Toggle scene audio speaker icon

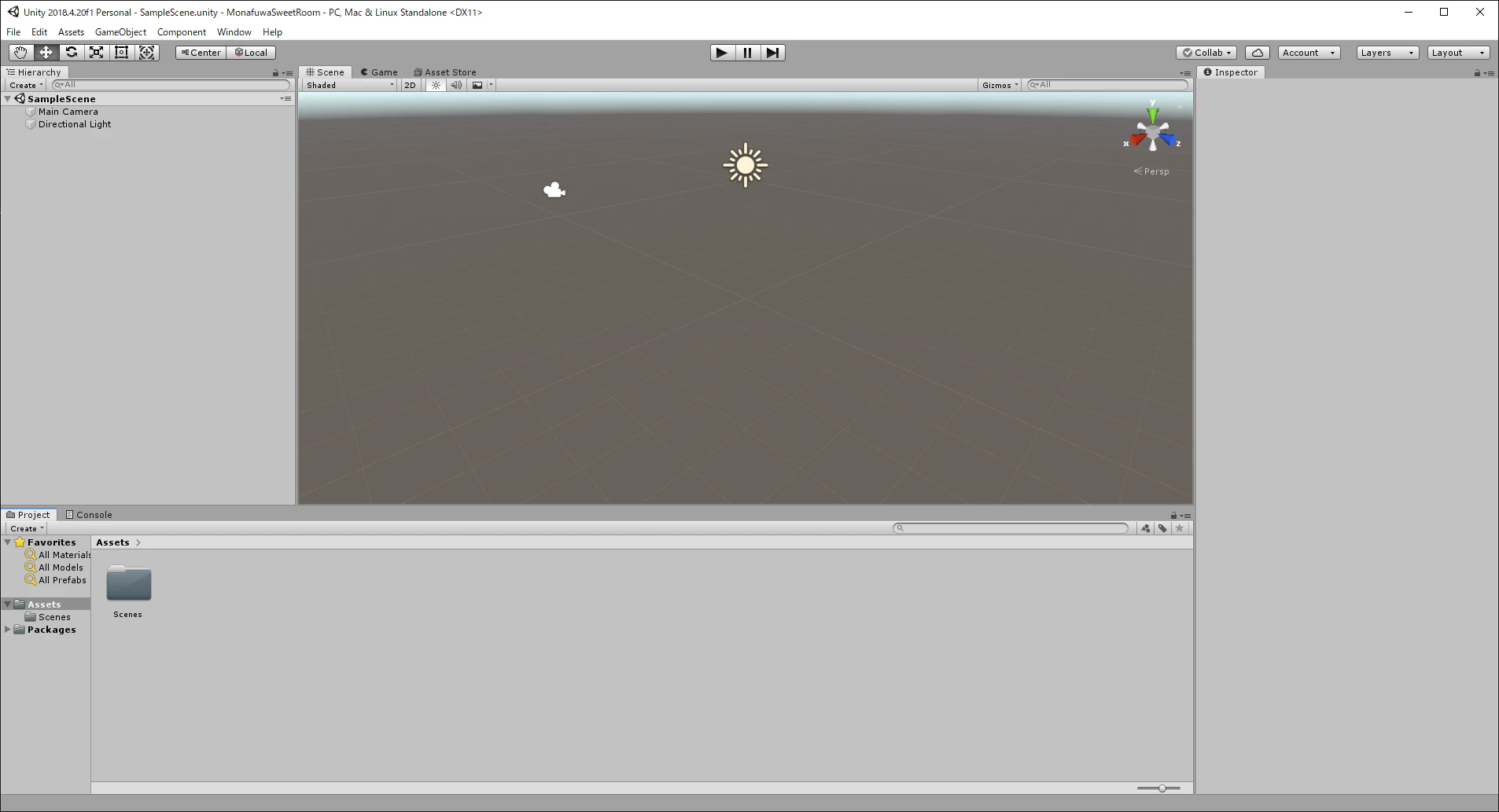[x=456, y=85]
